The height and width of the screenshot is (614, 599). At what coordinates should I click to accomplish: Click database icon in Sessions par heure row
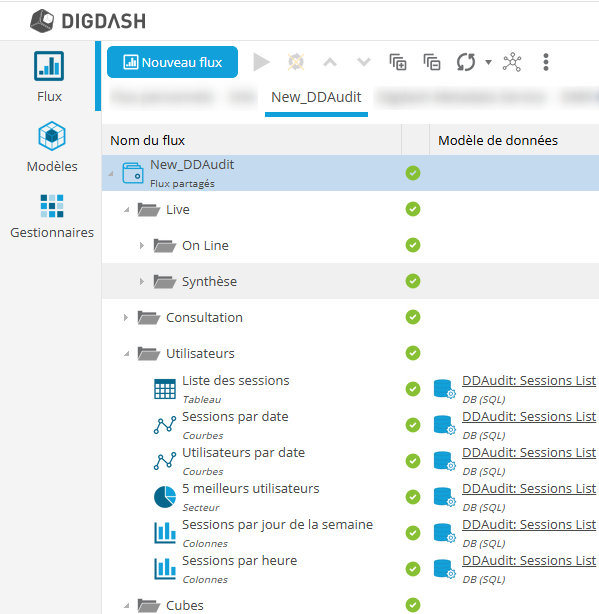click(x=444, y=569)
